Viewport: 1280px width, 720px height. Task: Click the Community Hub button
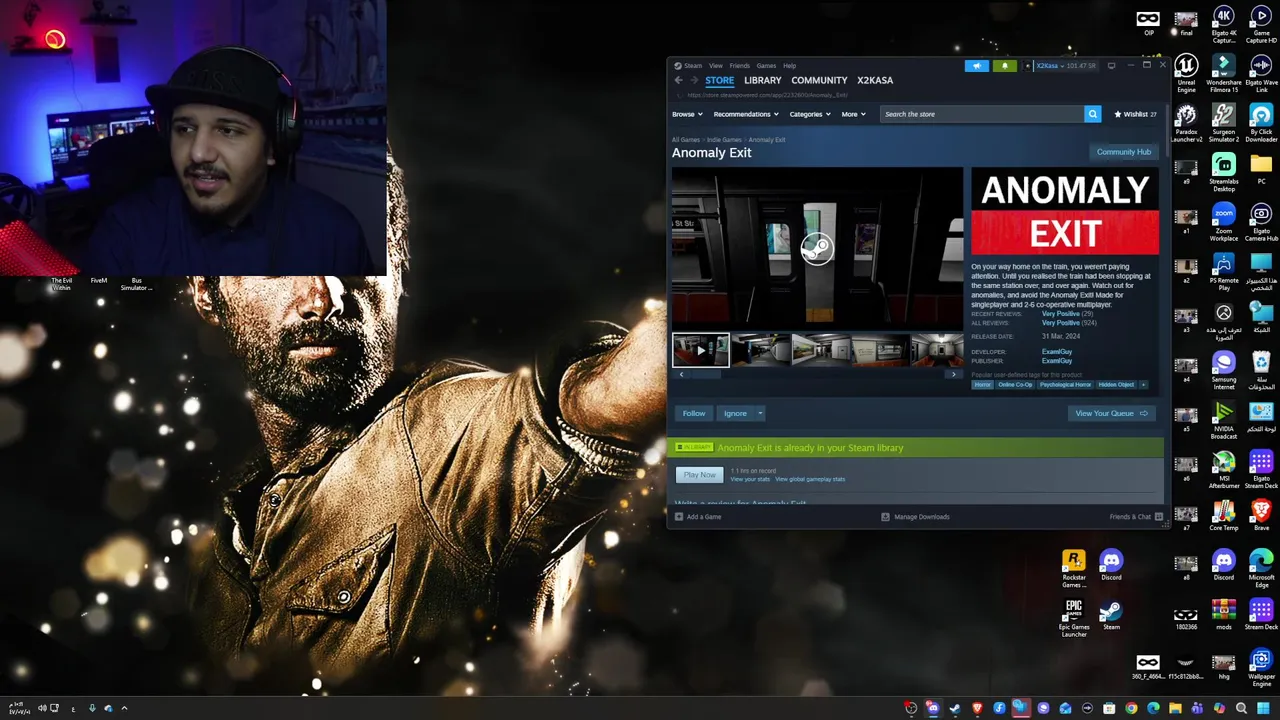(1124, 152)
